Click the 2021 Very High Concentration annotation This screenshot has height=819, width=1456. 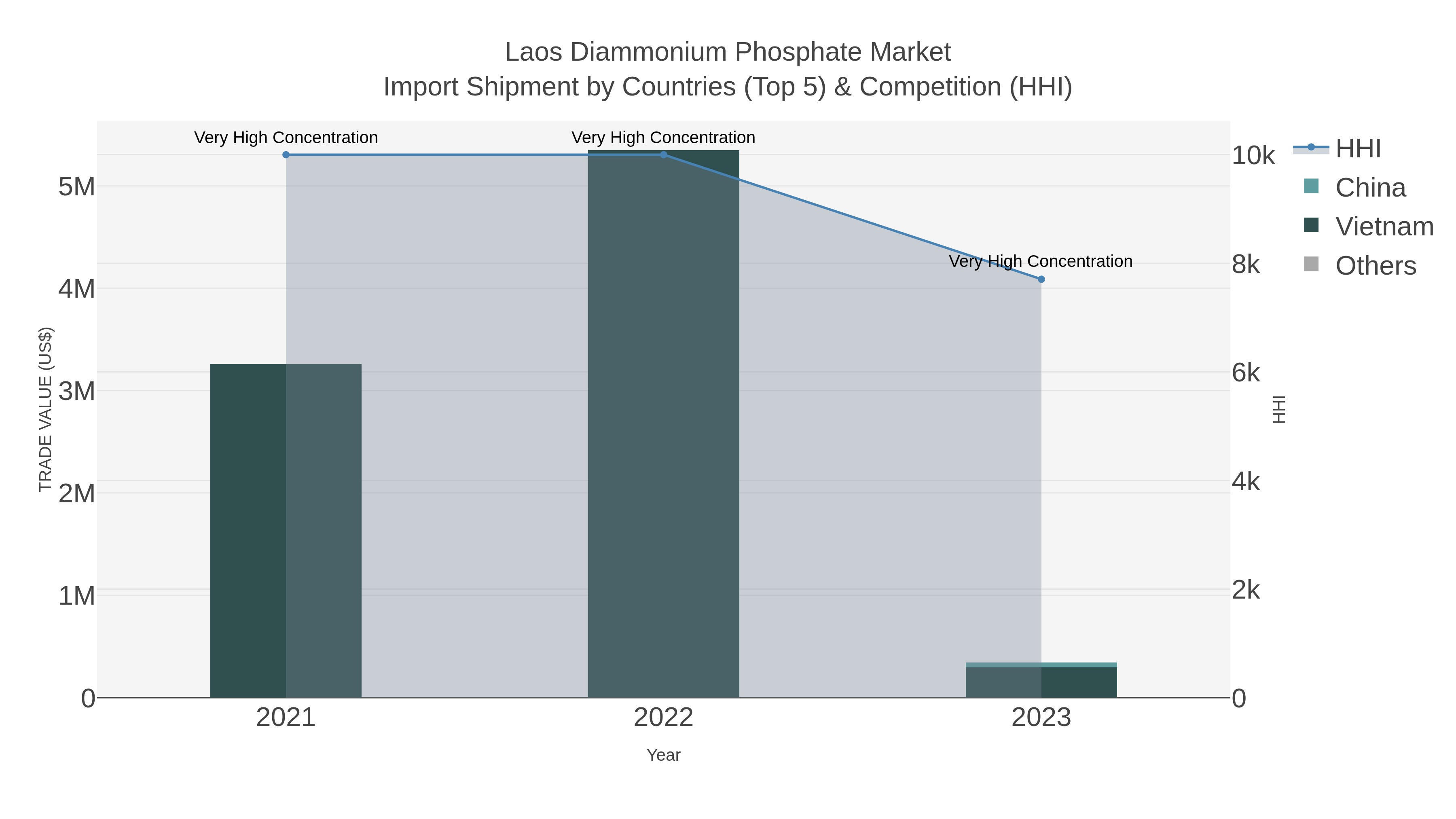pyautogui.click(x=286, y=138)
